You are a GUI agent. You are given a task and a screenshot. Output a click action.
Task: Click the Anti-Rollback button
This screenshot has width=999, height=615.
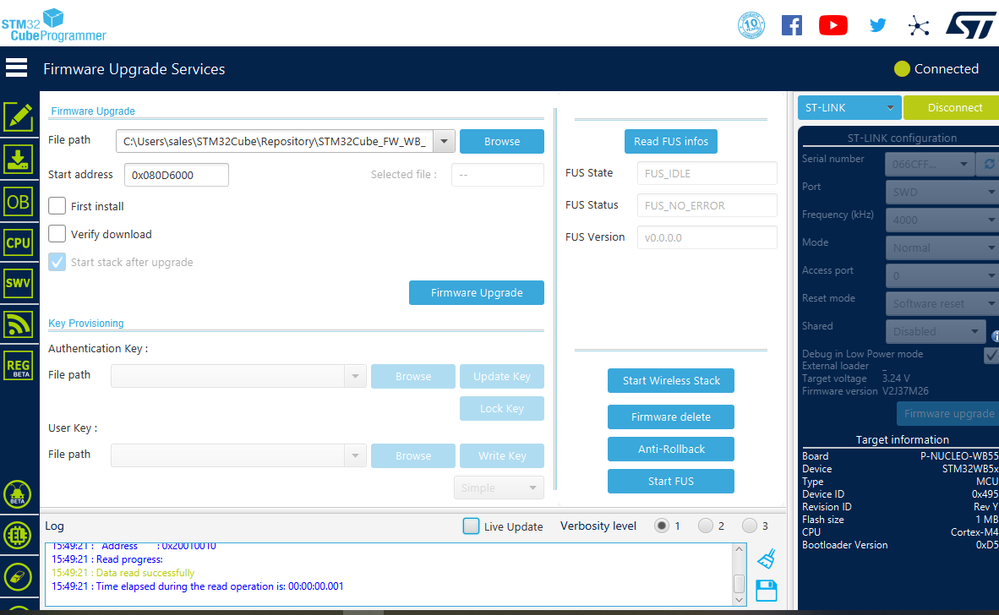pos(671,449)
